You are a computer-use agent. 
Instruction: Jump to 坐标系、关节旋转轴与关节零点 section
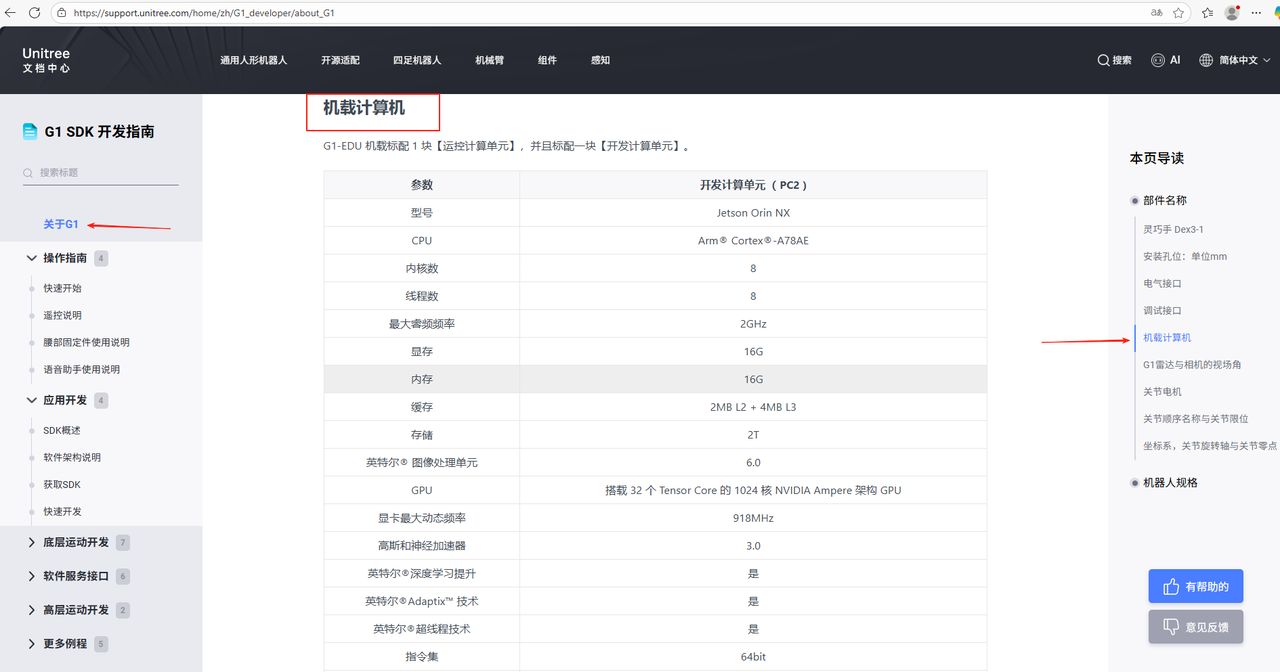coord(1210,445)
